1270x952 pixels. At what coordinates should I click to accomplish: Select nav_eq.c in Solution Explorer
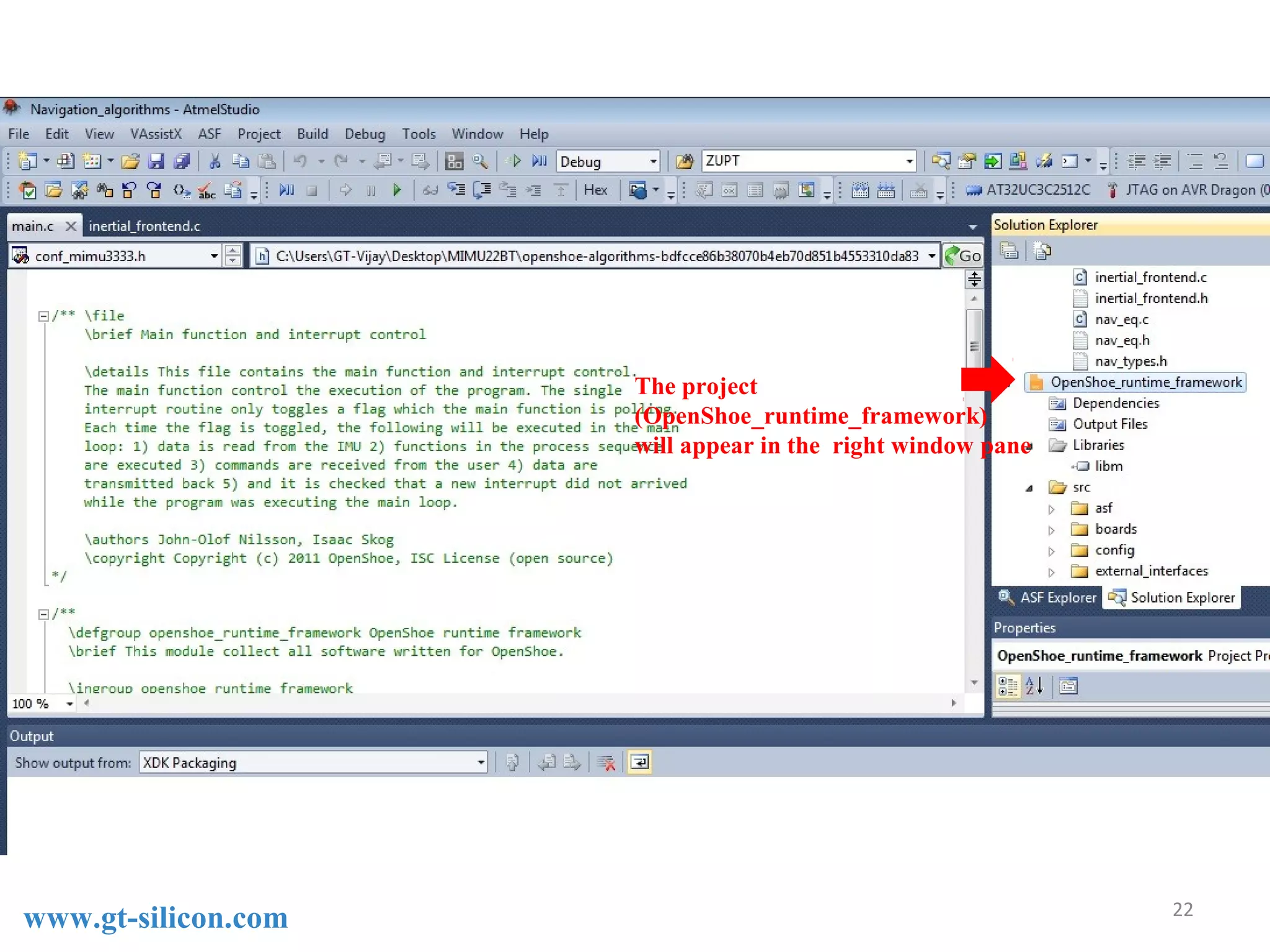[x=1121, y=320]
